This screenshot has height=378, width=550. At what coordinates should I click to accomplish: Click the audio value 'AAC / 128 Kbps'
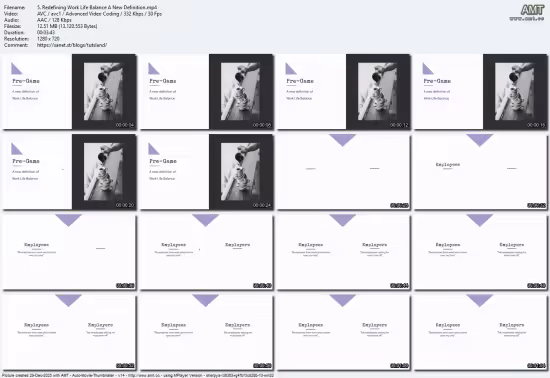(x=54, y=20)
